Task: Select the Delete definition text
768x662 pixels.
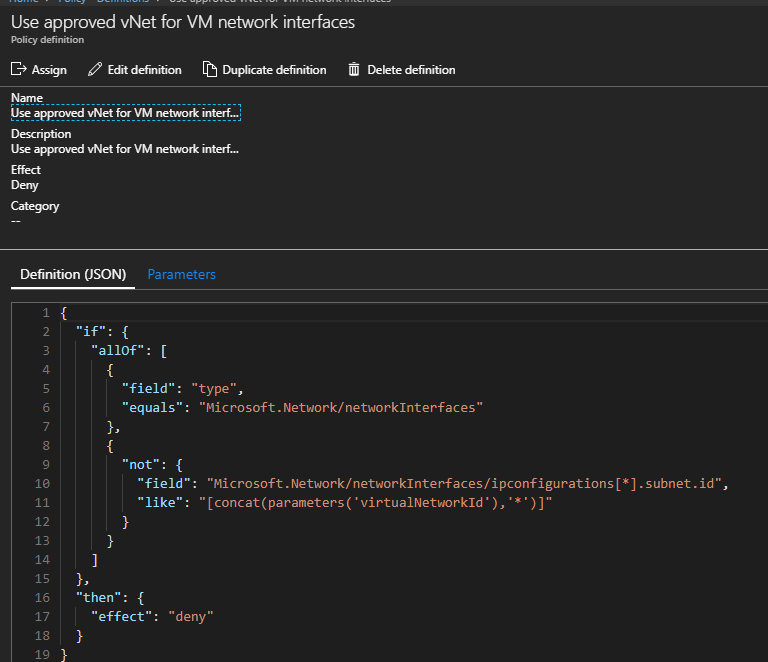Action: pos(411,70)
